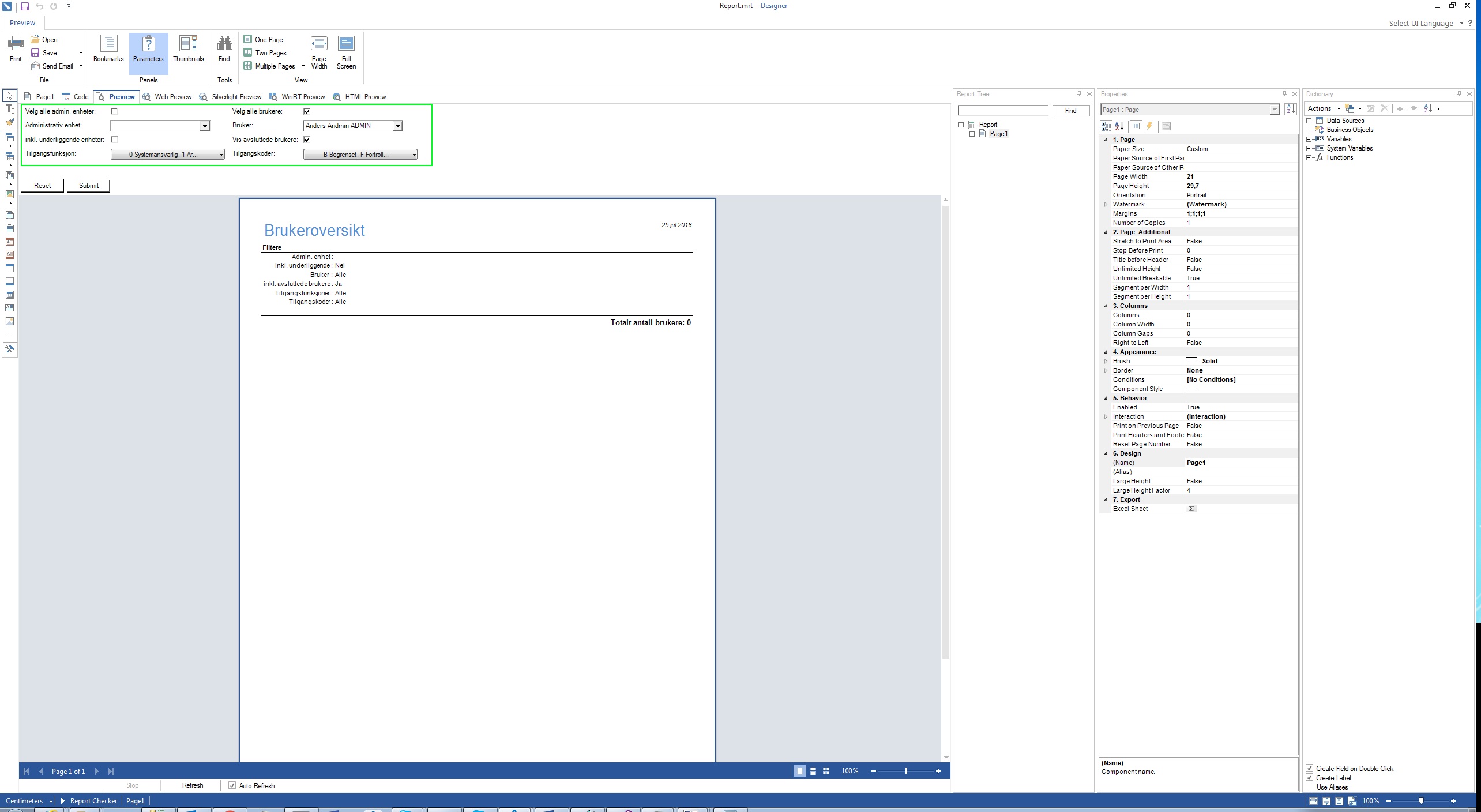Click the Save icon in the File group

35,53
